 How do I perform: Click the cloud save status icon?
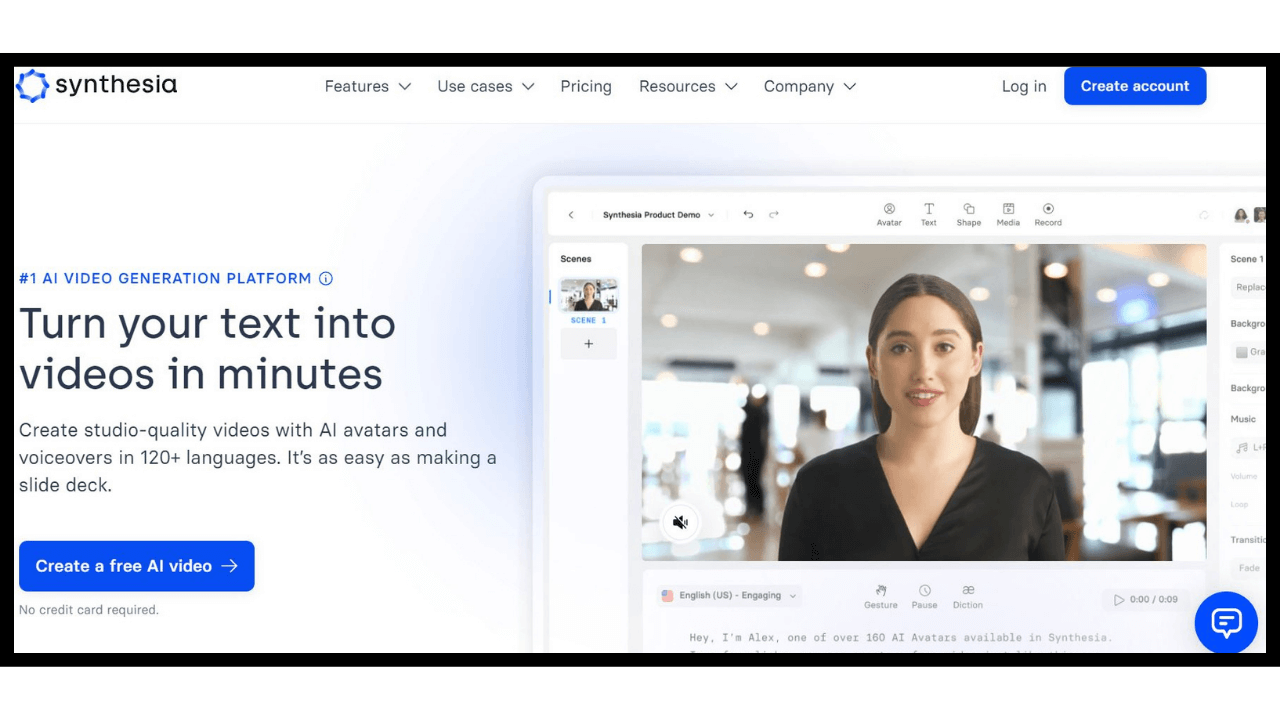pyautogui.click(x=1204, y=215)
